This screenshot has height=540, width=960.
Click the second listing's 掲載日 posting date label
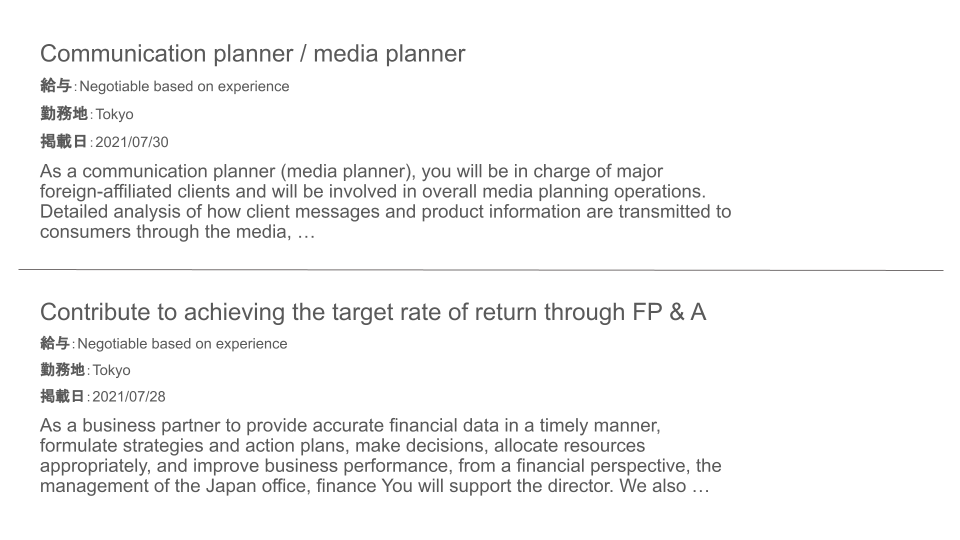pos(62,396)
